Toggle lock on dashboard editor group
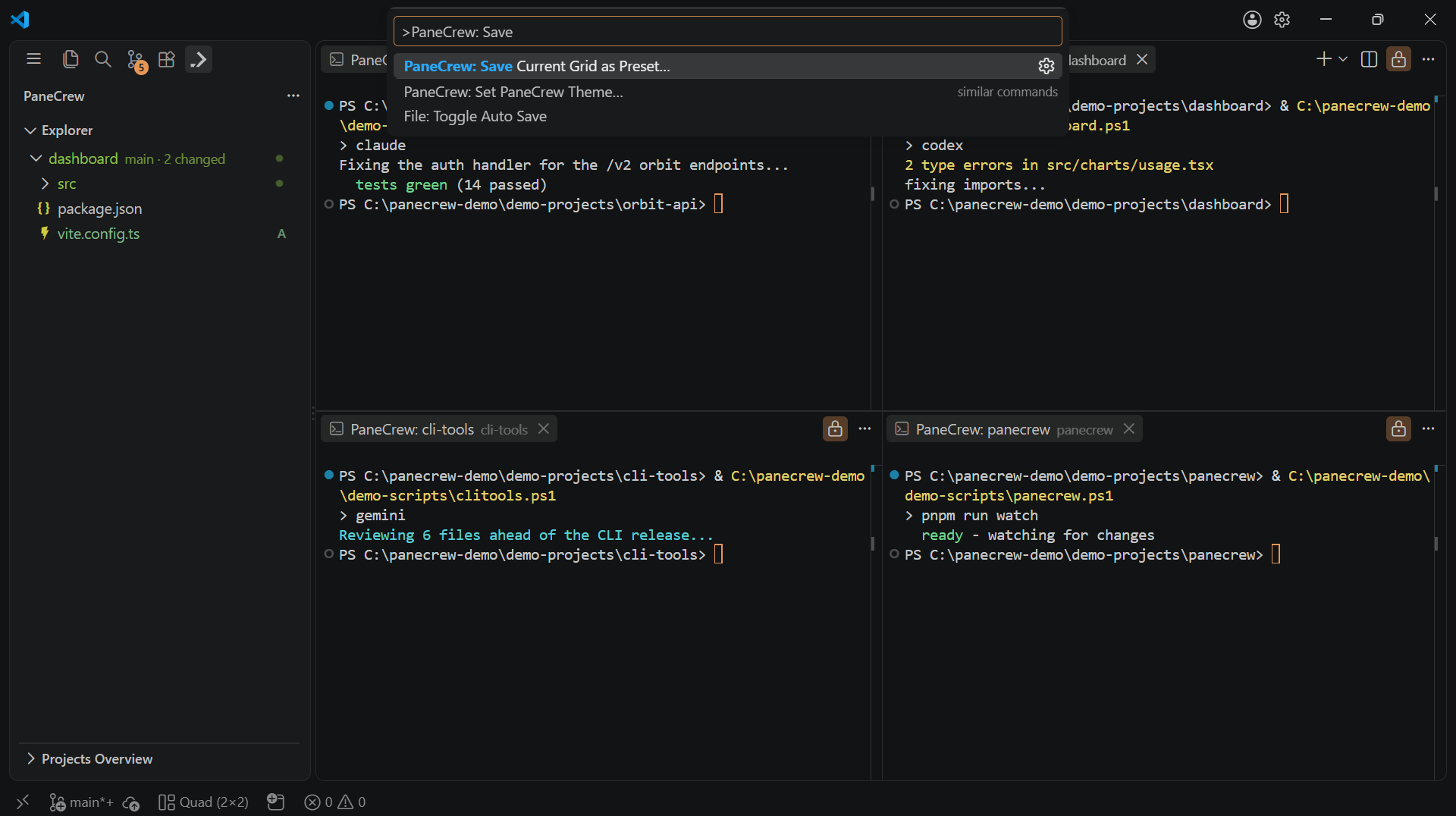Image resolution: width=1456 pixels, height=816 pixels. pyautogui.click(x=1399, y=59)
